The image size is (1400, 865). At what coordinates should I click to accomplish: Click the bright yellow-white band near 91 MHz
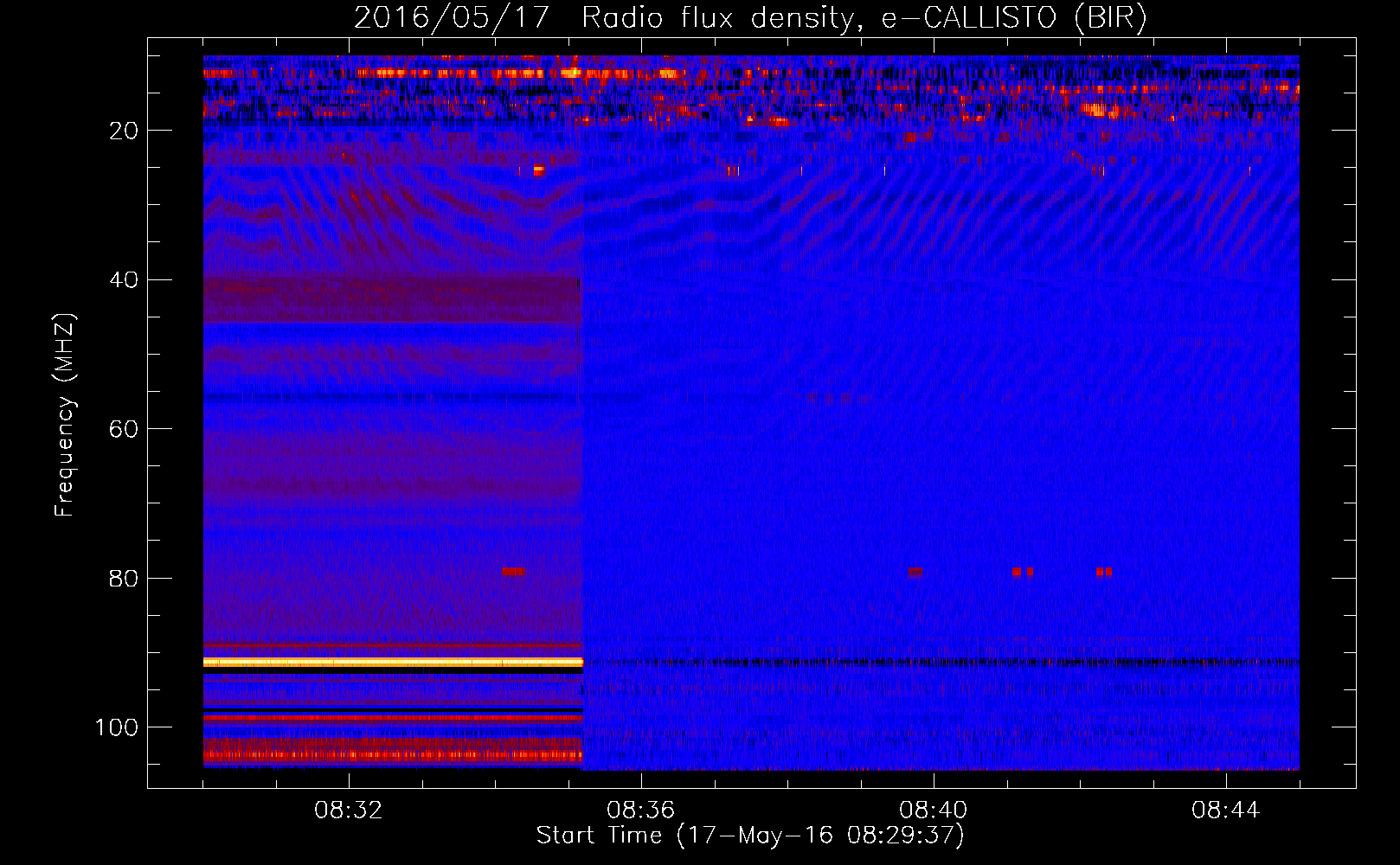[x=394, y=662]
